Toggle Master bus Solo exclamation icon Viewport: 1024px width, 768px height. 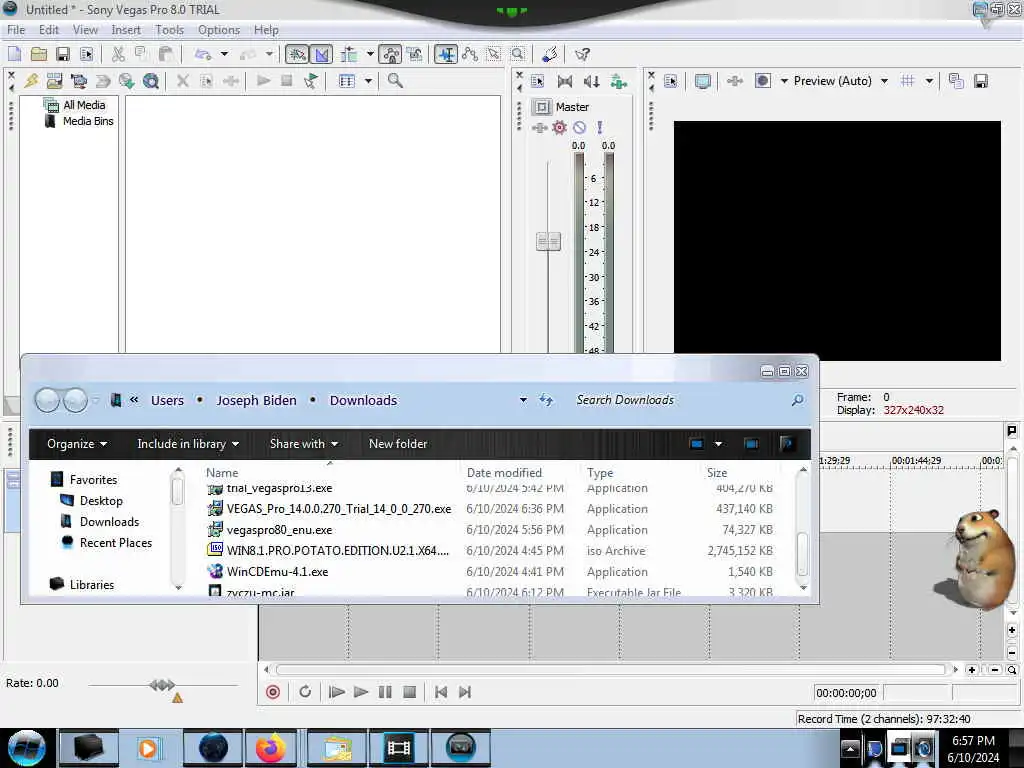click(599, 127)
